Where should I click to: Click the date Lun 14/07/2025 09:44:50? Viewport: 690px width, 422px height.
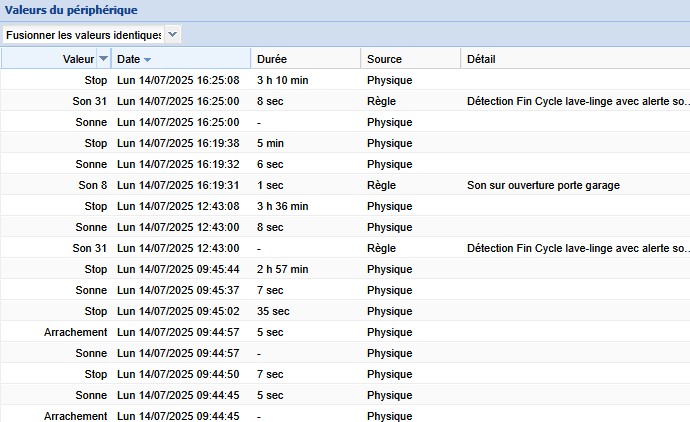coord(178,374)
